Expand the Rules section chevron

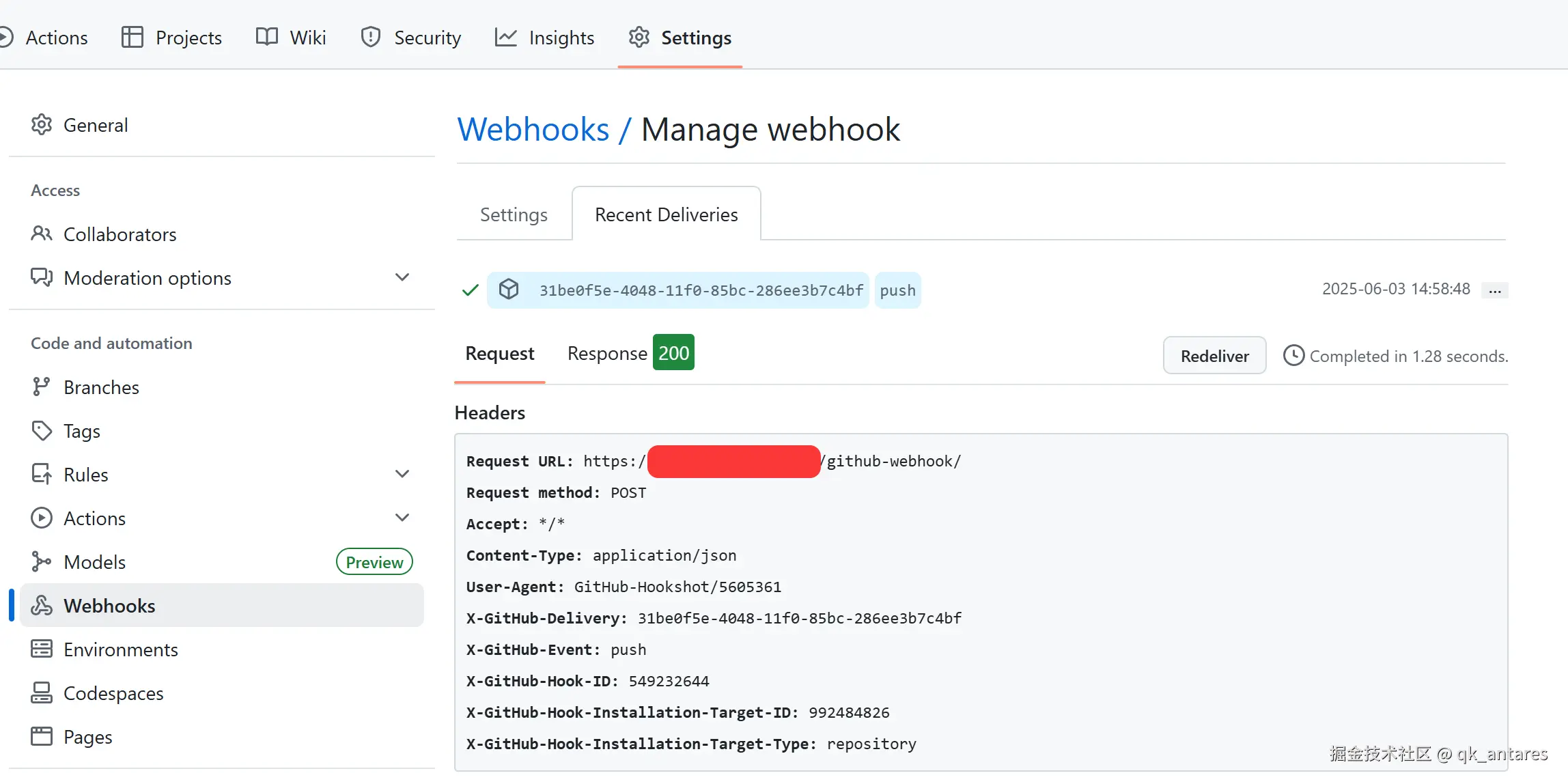pos(402,474)
